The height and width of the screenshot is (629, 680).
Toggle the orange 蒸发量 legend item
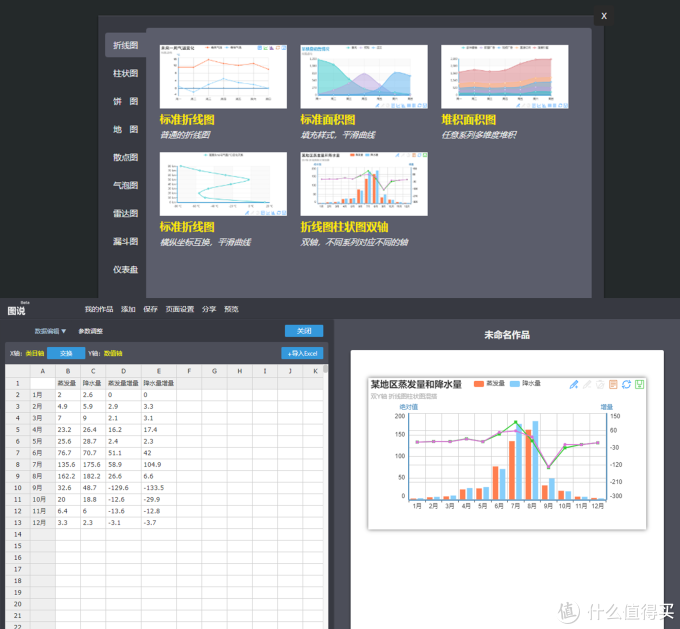[489, 383]
